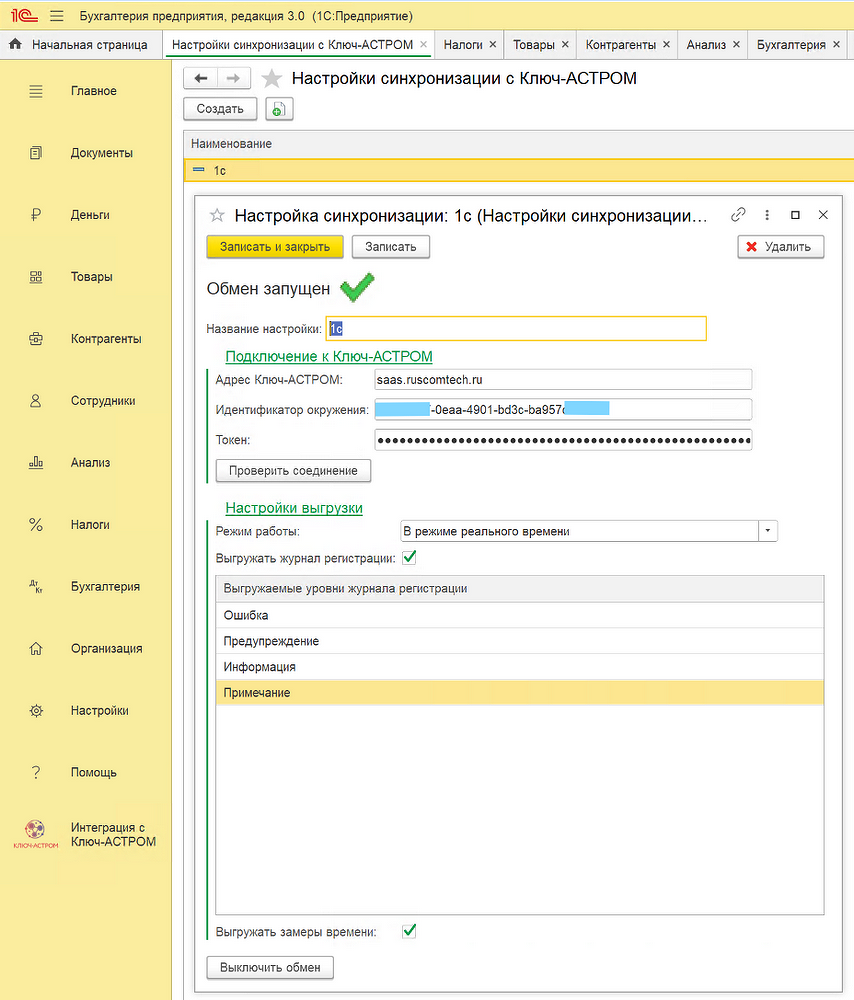Open the Ключ-АСТРОМ integration logo

(x=36, y=834)
